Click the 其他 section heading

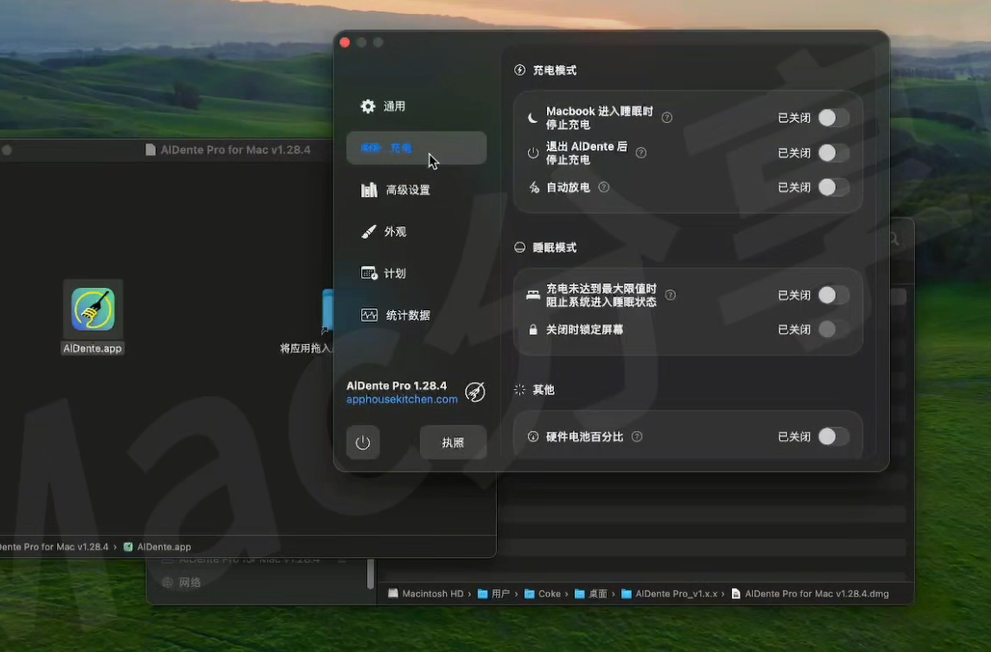(x=544, y=389)
